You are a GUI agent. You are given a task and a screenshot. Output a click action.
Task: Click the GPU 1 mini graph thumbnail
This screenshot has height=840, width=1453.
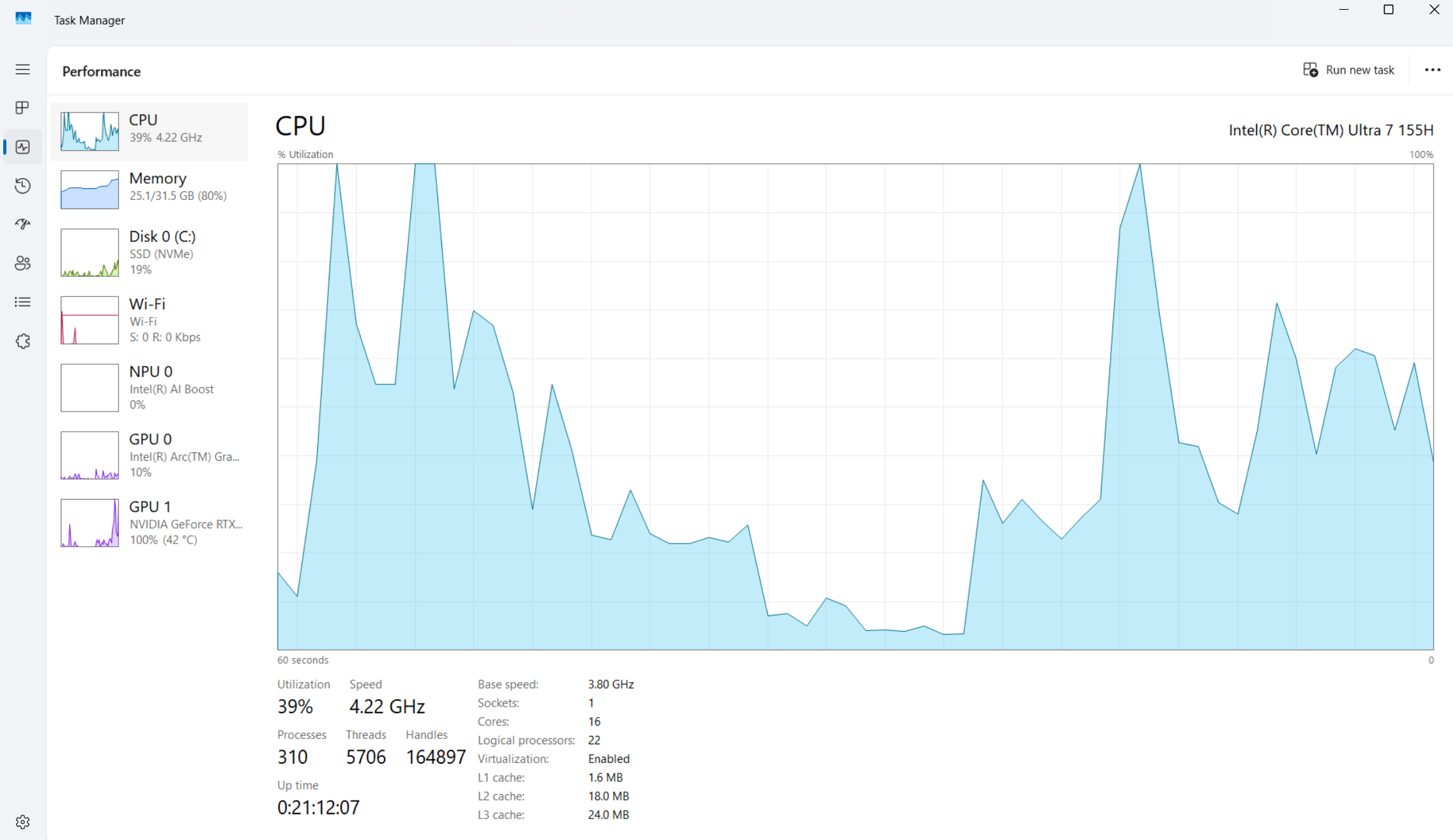coord(90,522)
